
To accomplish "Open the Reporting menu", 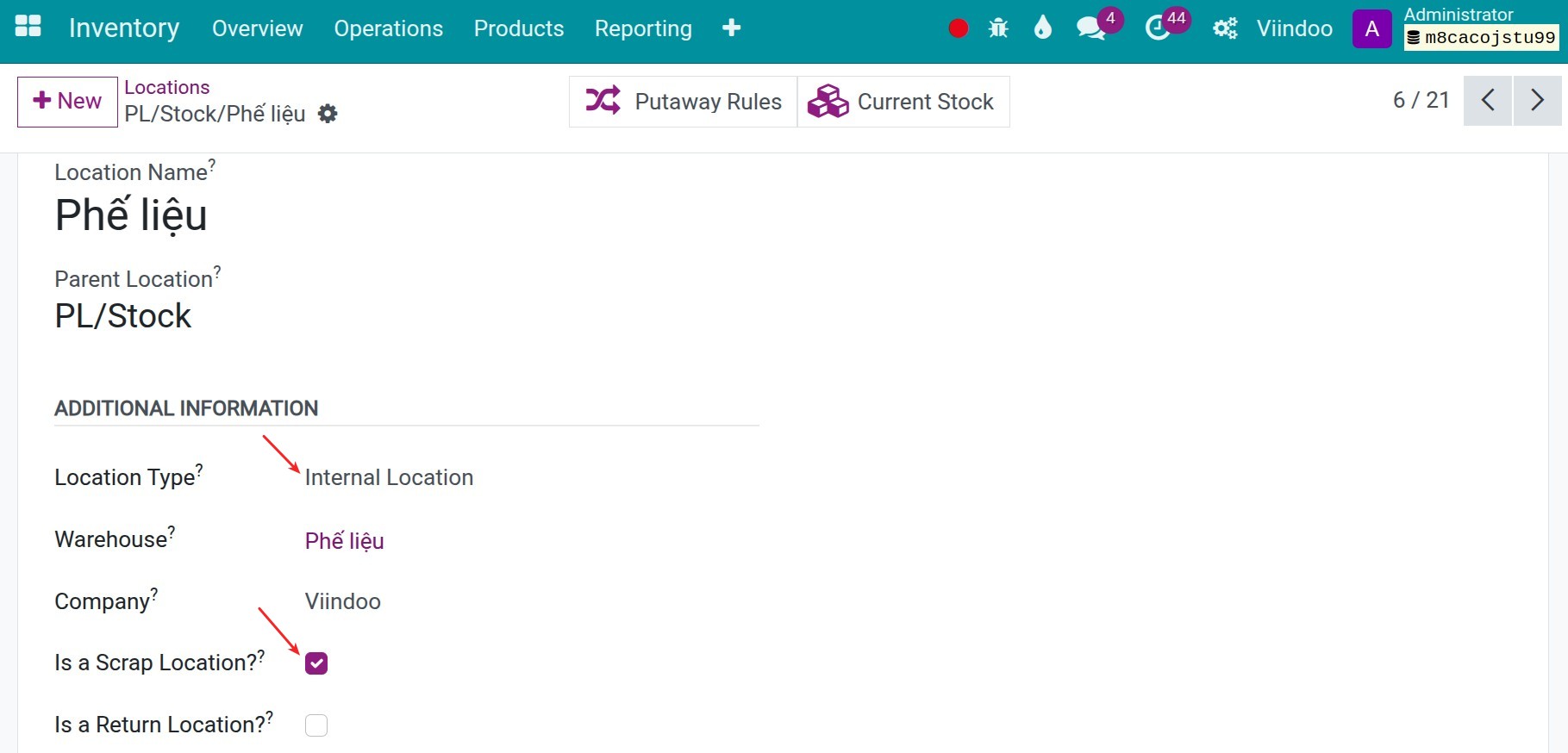I will 643,28.
